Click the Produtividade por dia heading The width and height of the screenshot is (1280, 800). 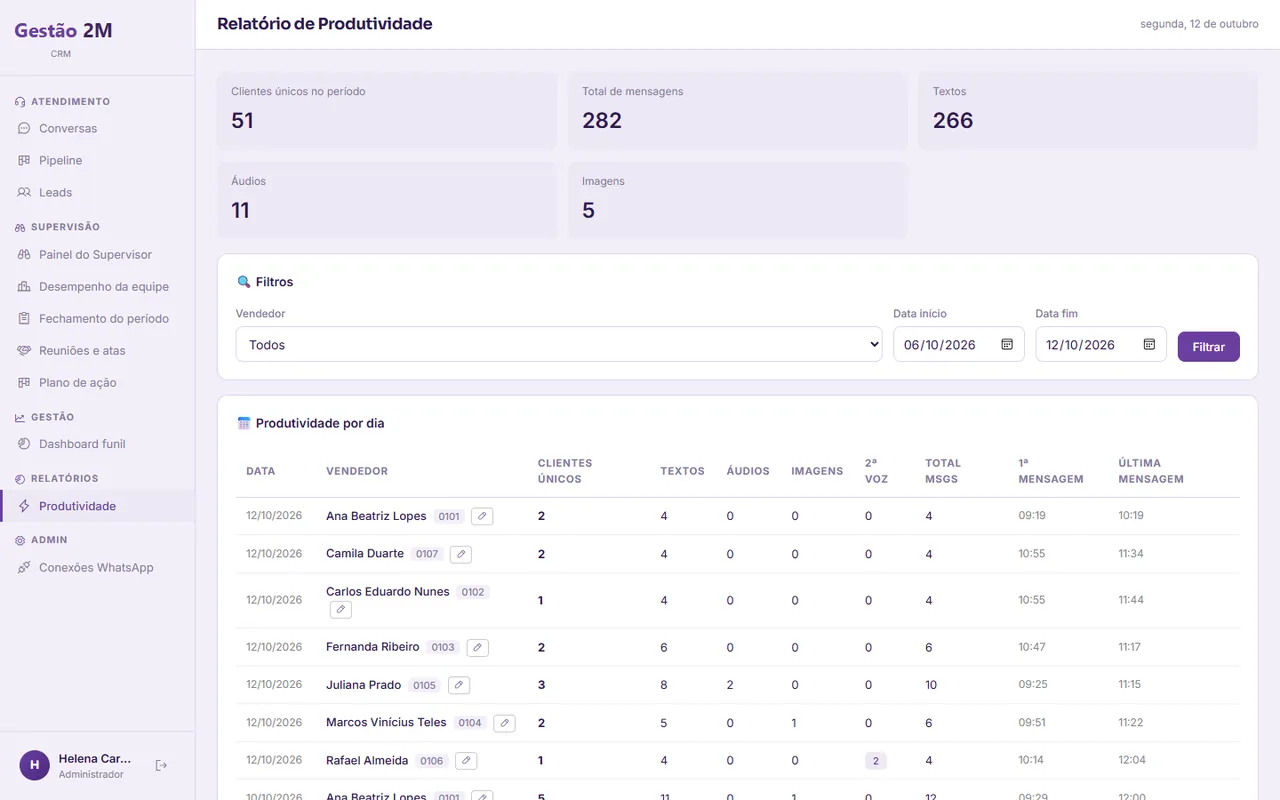tap(320, 423)
